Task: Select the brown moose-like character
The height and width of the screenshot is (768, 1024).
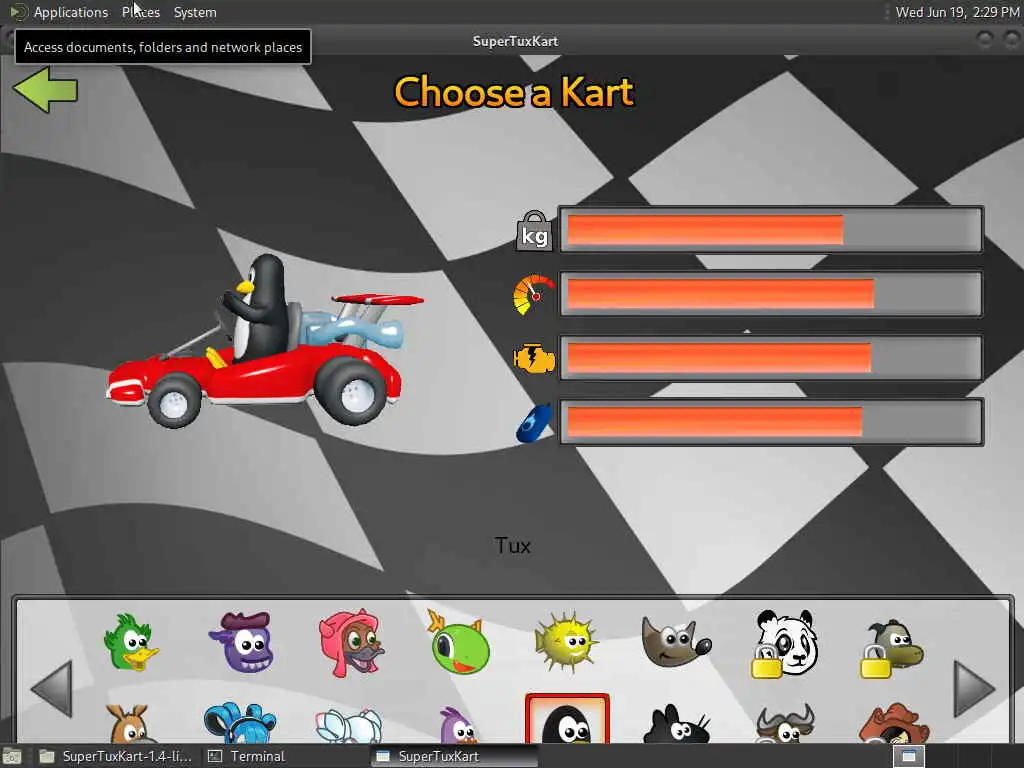Action: coord(131,723)
